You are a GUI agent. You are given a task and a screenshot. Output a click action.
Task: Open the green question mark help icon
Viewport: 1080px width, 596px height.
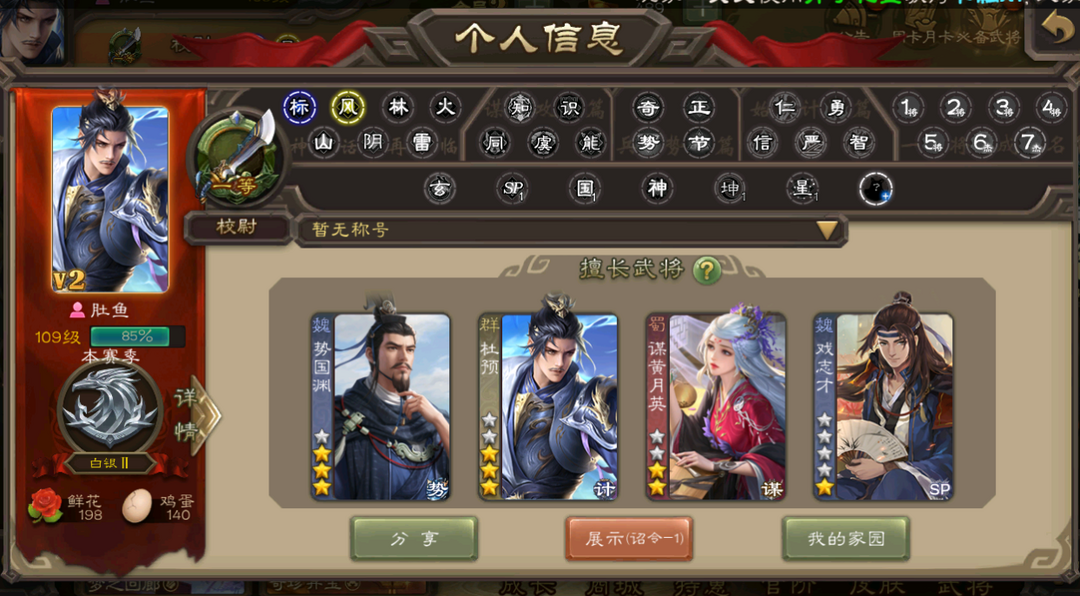pos(707,271)
